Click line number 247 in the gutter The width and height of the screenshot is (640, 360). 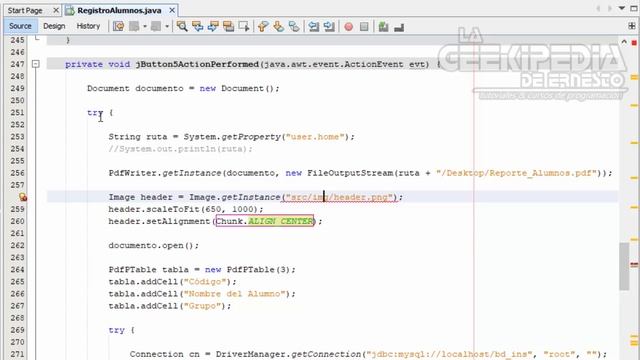pos(18,64)
